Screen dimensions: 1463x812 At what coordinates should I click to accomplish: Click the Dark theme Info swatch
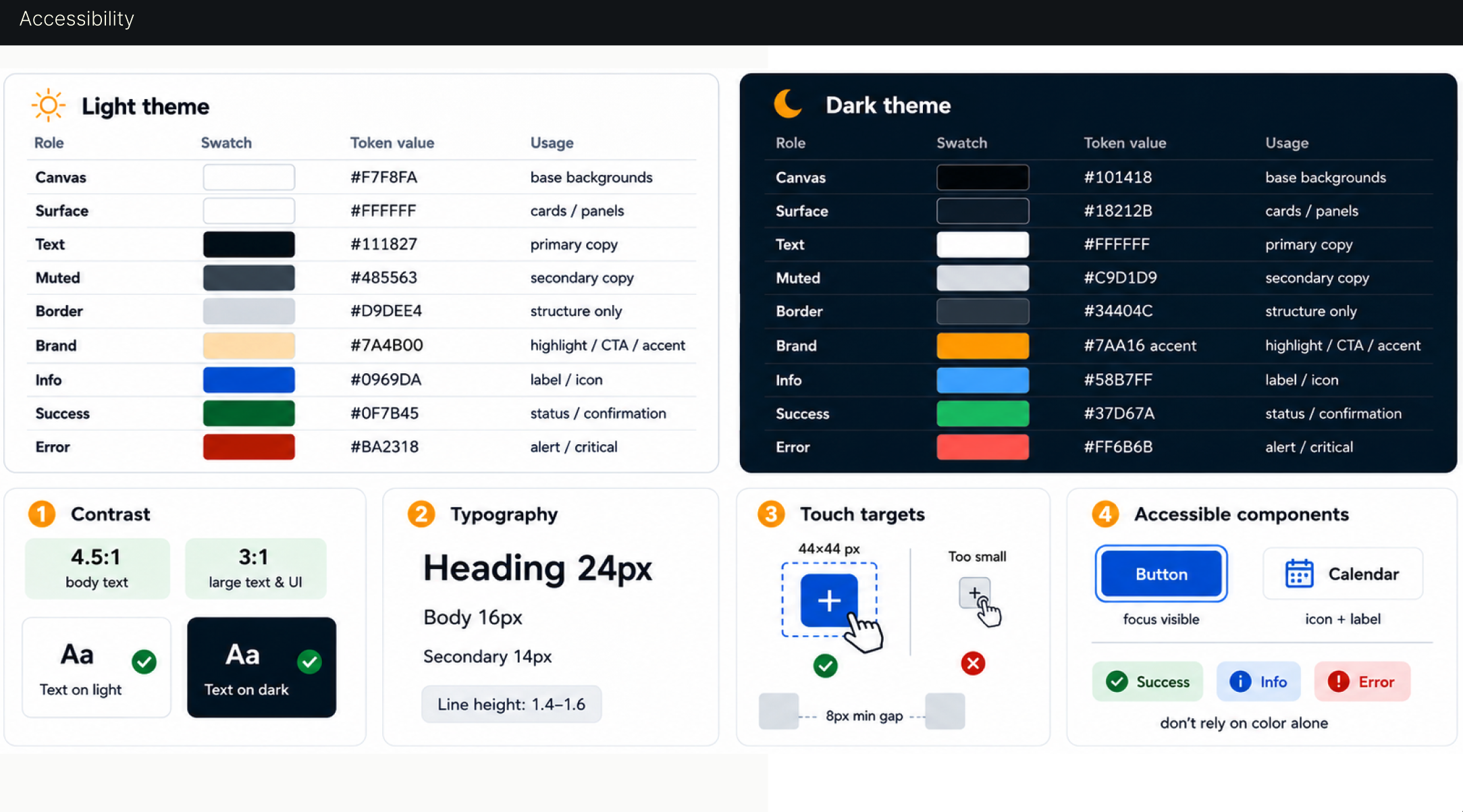coord(983,380)
